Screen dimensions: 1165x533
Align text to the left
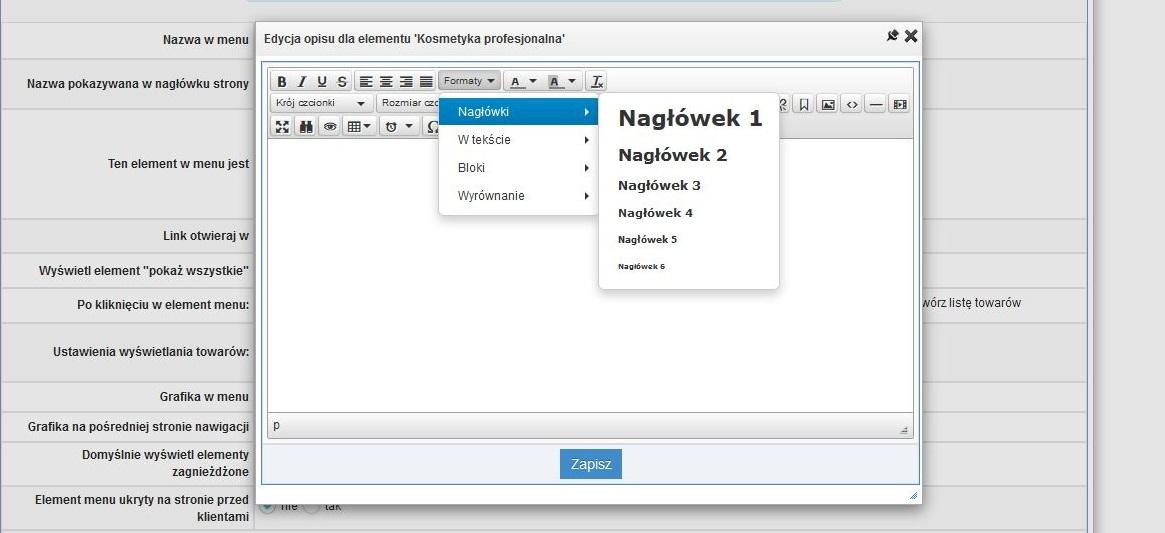point(366,82)
